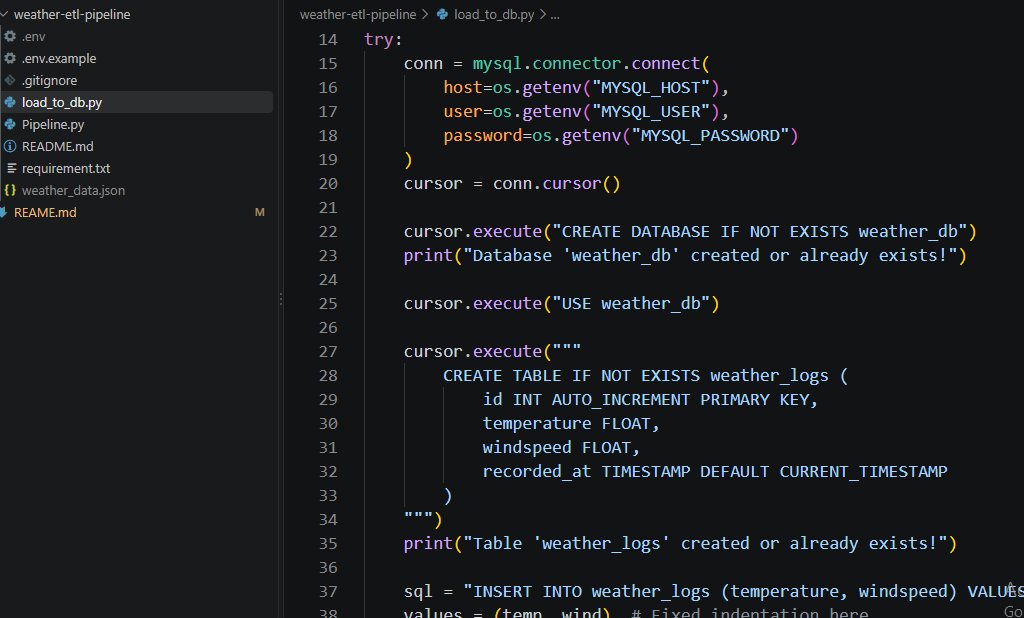1024x618 pixels.
Task: Click the load_to_db.py breadcrumb
Action: tap(494, 14)
